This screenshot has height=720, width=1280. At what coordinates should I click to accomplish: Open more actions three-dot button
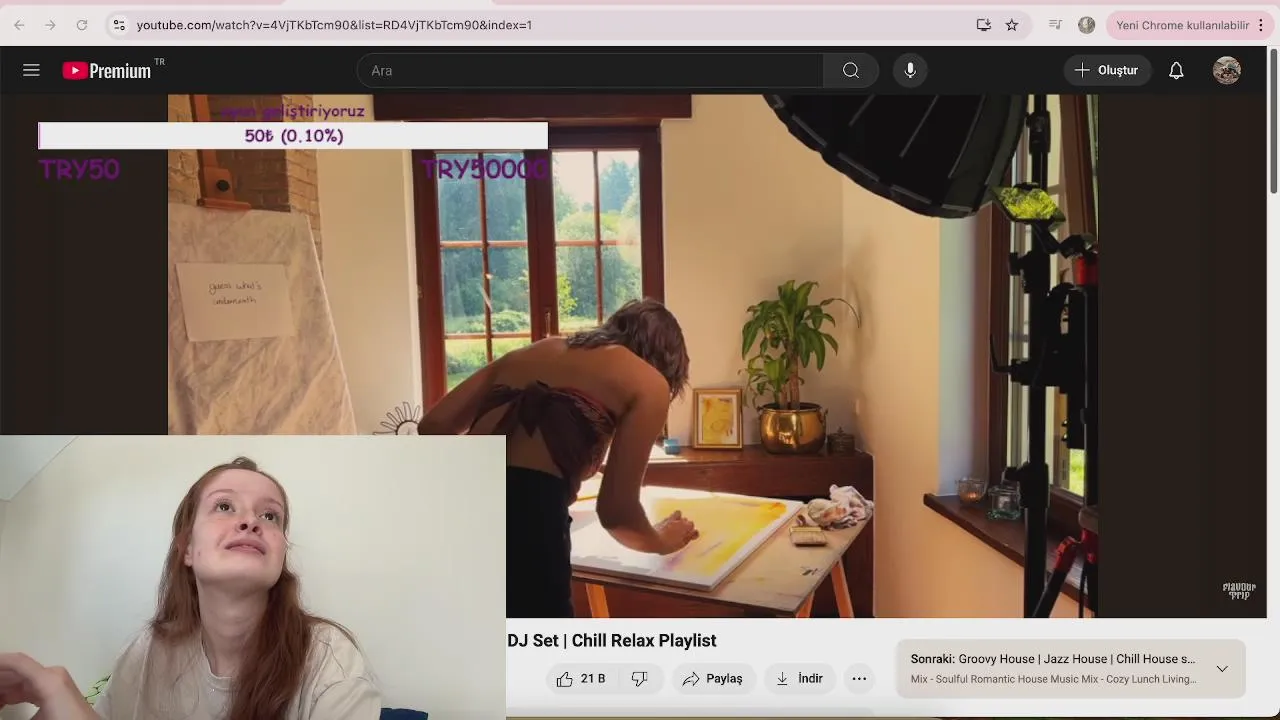[x=859, y=679]
